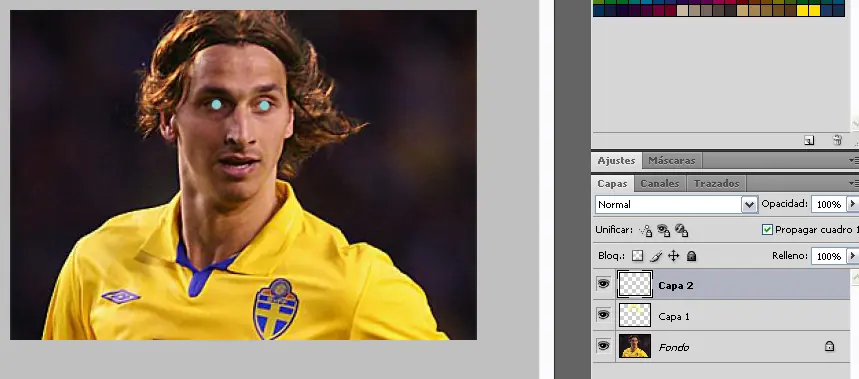Hide the Capa 1 layer
The image size is (859, 379).
pyautogui.click(x=603, y=315)
